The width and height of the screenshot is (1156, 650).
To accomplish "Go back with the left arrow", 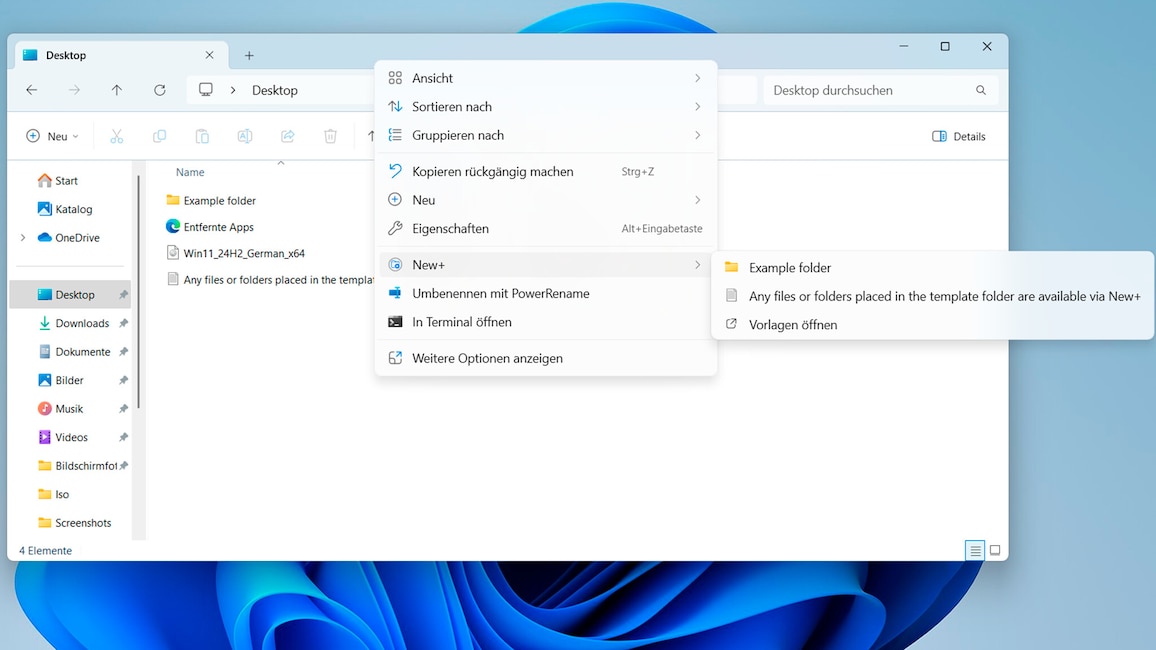I will coord(32,90).
